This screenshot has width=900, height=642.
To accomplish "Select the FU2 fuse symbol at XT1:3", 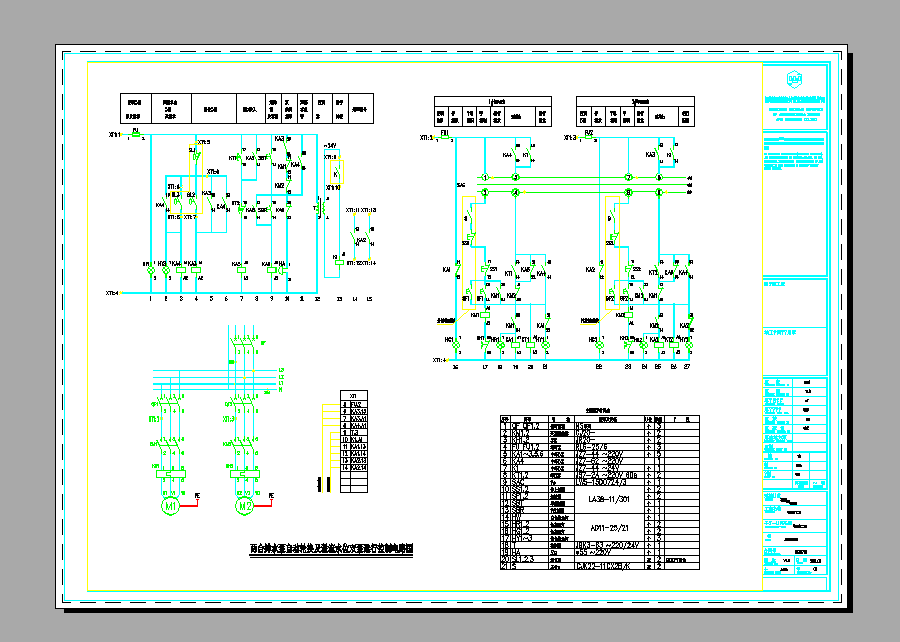I will (x=589, y=138).
